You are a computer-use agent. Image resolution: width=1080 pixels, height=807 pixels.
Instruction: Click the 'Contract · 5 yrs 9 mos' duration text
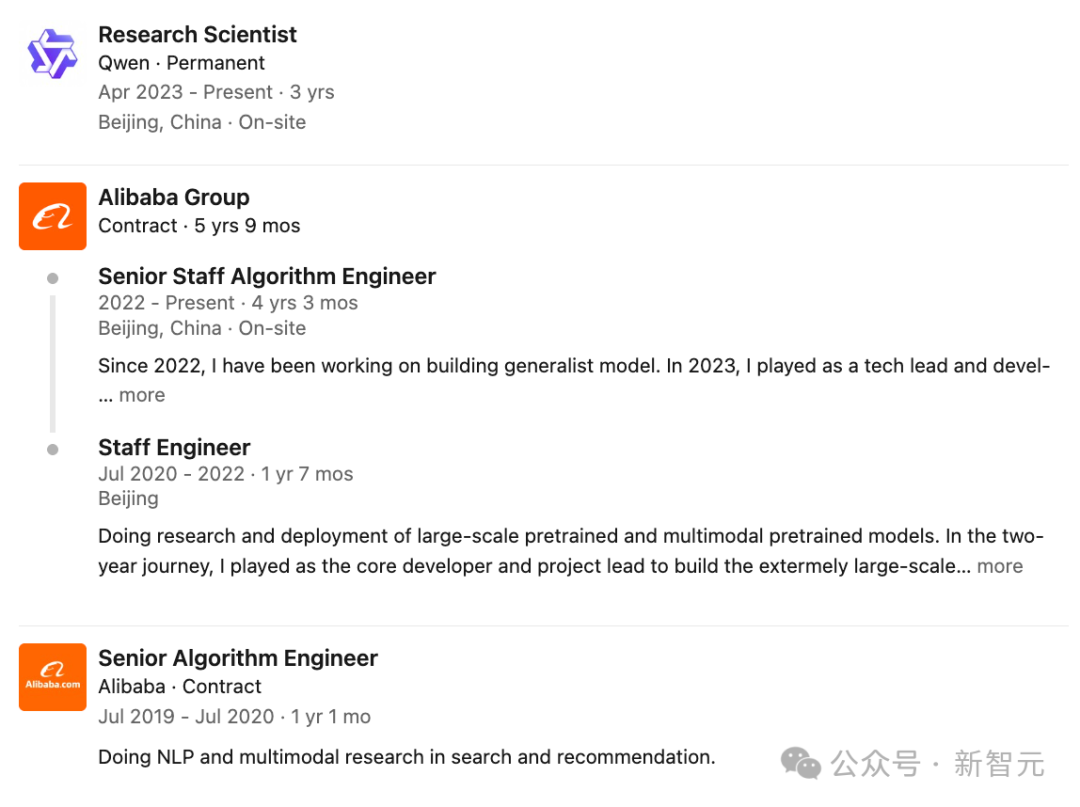199,226
